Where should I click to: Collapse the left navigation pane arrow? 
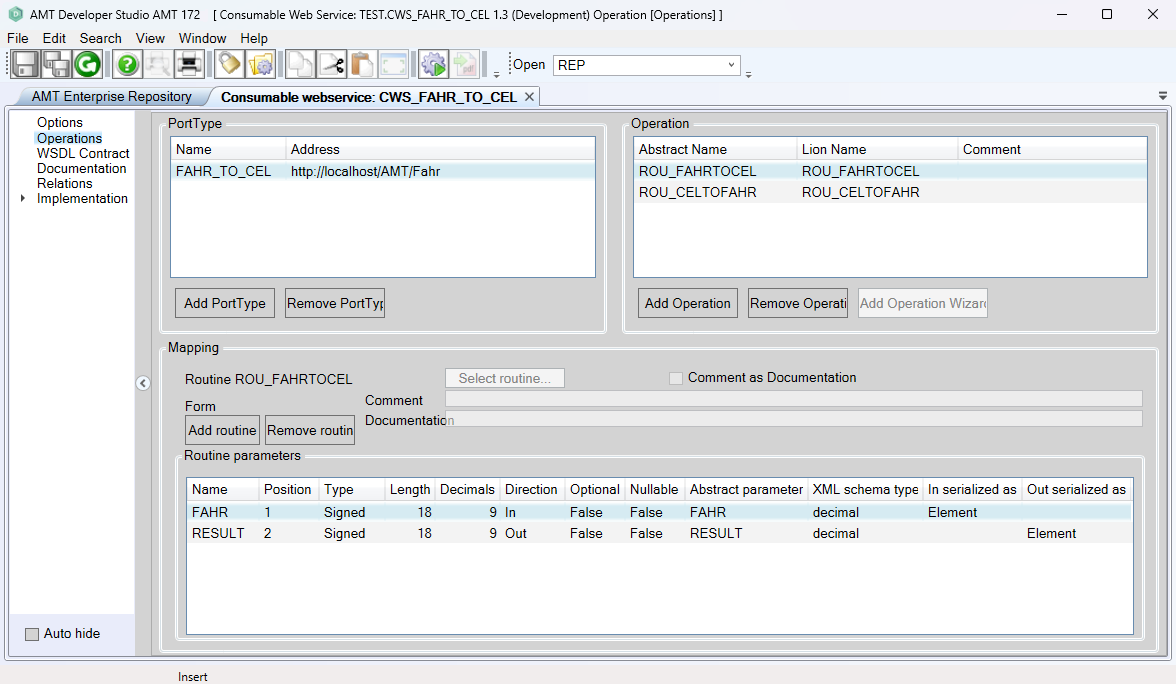(x=143, y=383)
